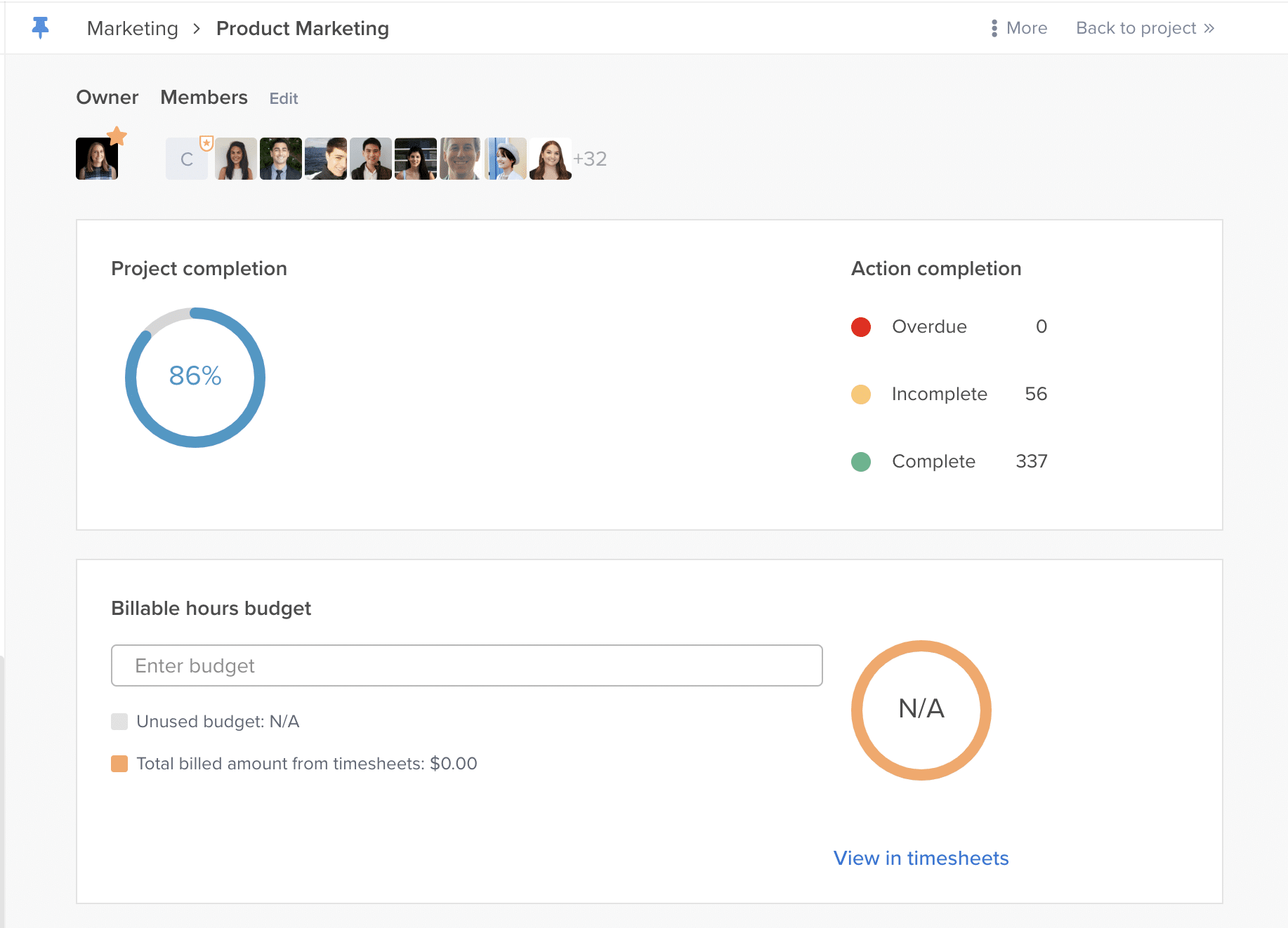Image resolution: width=1288 pixels, height=928 pixels.
Task: Pin the Product Marketing dashboard
Action: [x=40, y=27]
